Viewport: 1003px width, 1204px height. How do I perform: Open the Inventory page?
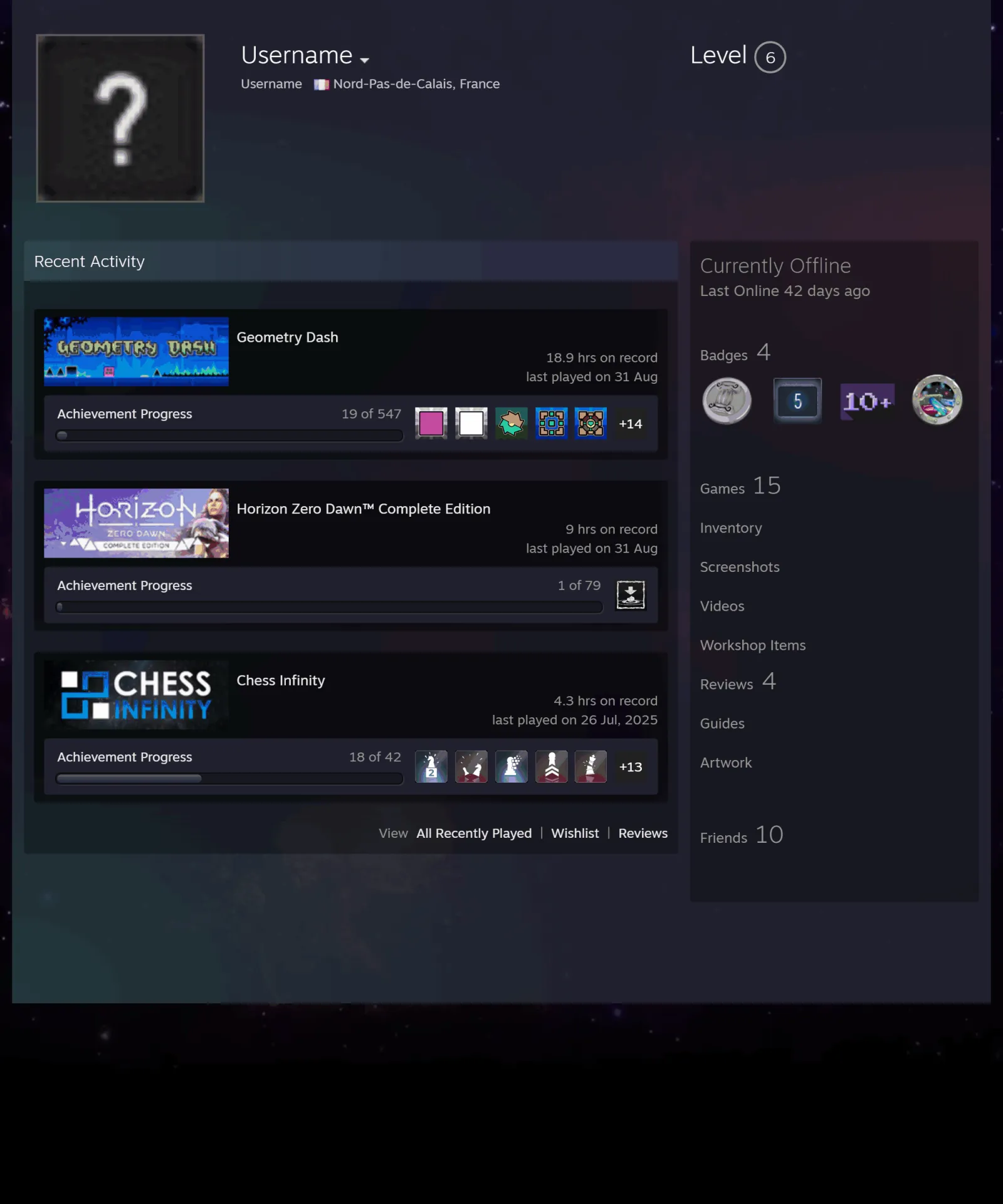coord(731,528)
